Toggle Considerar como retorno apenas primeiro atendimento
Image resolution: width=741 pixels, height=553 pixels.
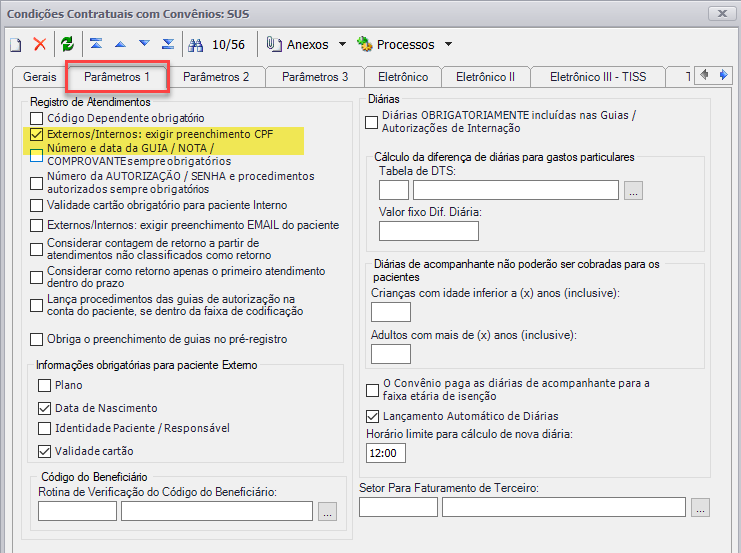click(36, 277)
